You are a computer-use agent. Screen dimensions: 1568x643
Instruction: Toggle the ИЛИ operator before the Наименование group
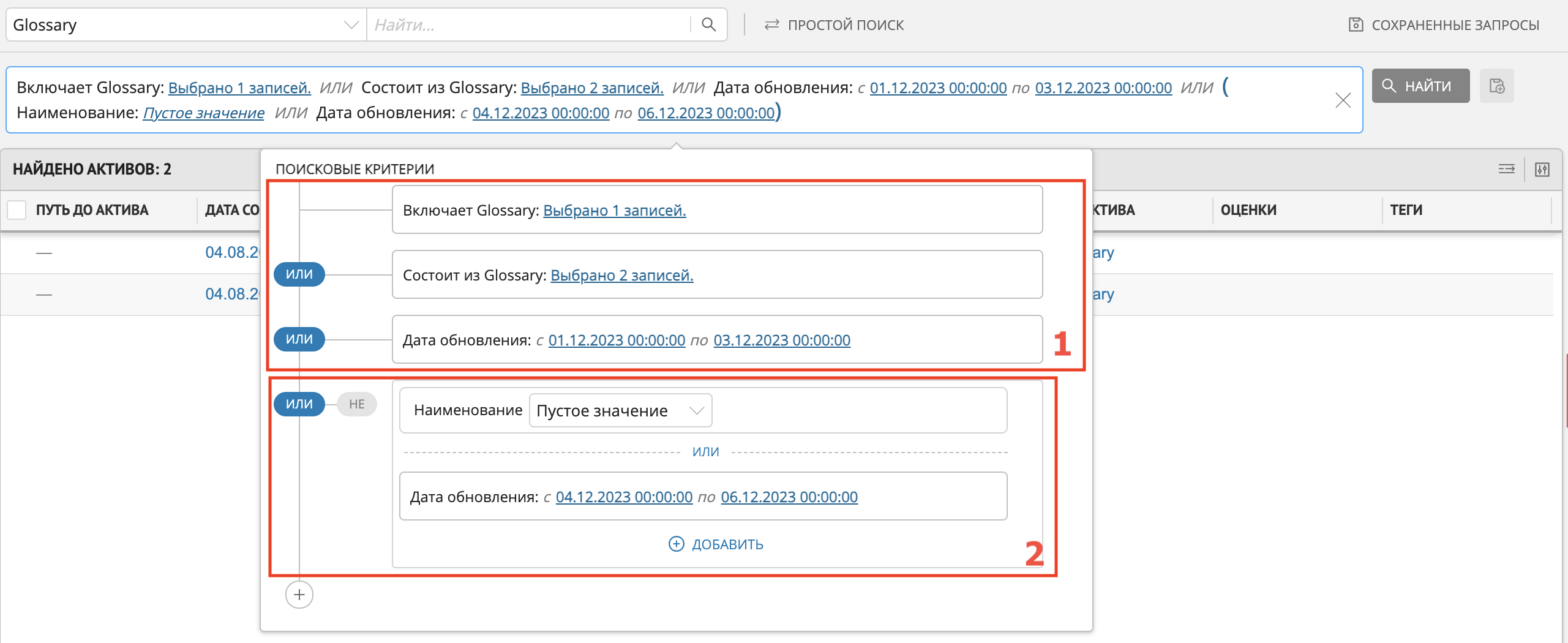point(299,404)
